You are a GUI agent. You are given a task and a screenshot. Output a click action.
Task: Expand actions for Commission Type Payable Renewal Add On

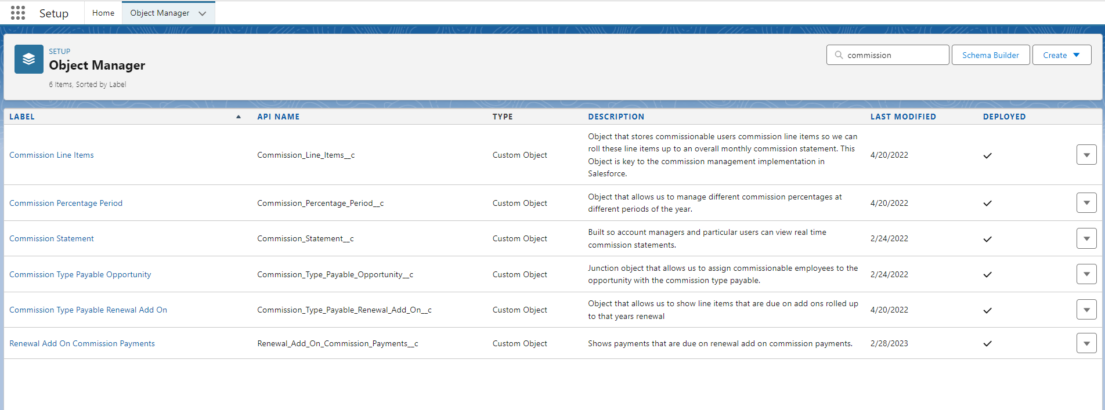pyautogui.click(x=1086, y=310)
